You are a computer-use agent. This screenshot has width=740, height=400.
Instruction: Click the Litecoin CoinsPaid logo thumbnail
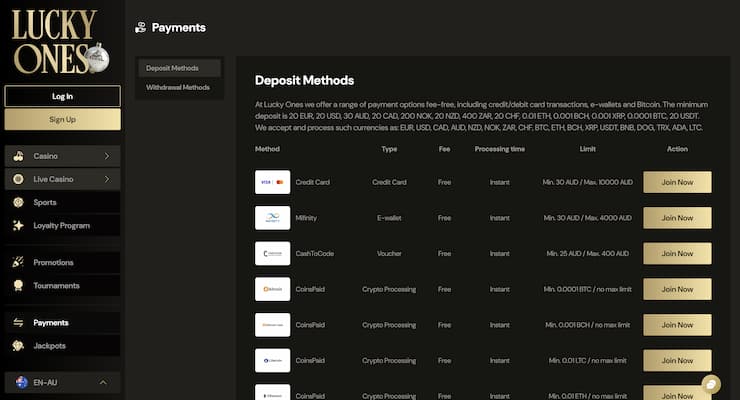click(273, 360)
